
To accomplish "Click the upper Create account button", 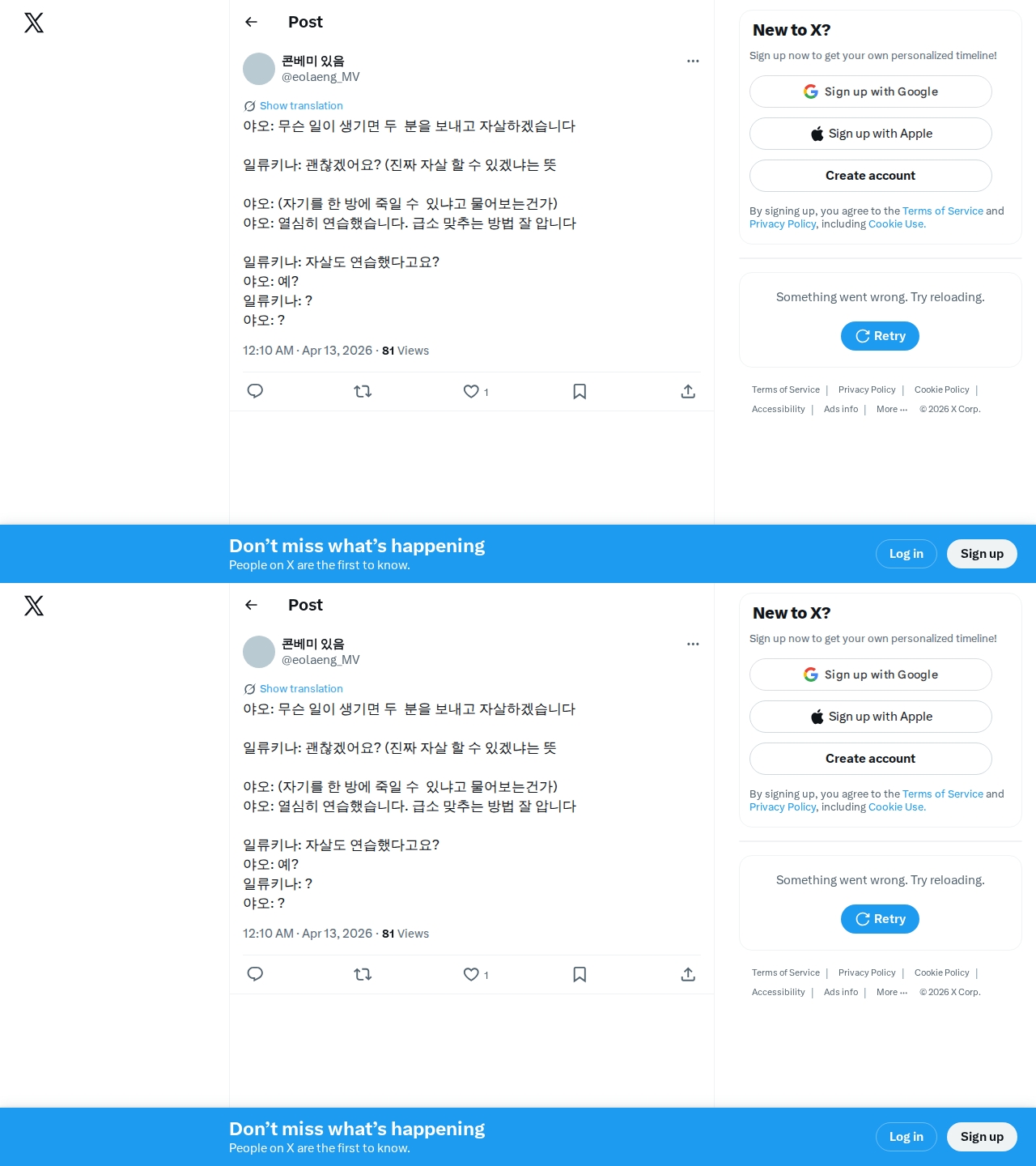I will click(x=871, y=176).
